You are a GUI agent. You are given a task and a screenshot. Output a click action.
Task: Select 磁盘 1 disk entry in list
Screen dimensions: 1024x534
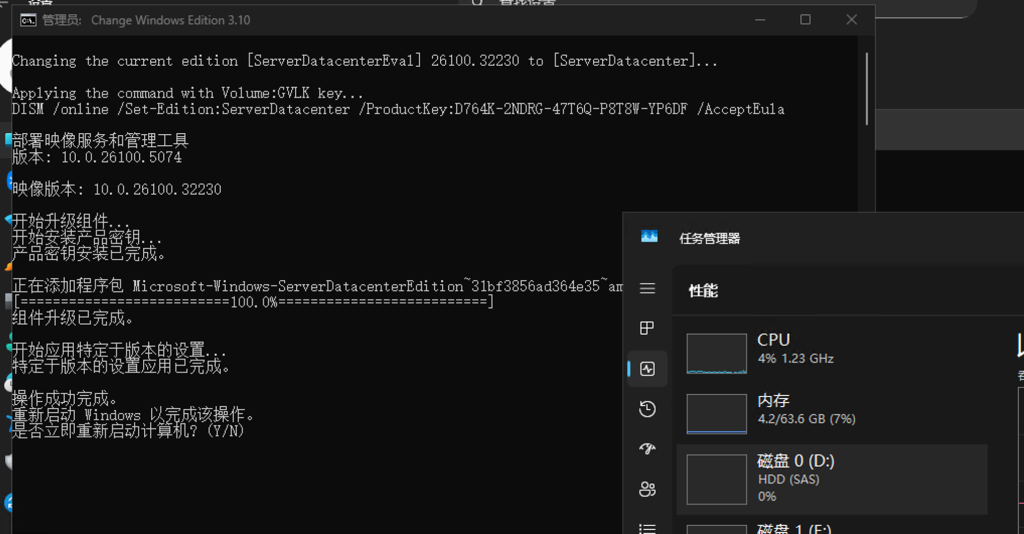pyautogui.click(x=832, y=526)
